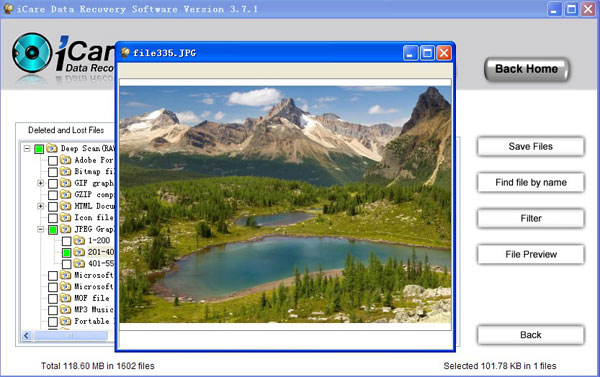
Task: Click the Adobe Portable folder icon
Action: pos(65,160)
